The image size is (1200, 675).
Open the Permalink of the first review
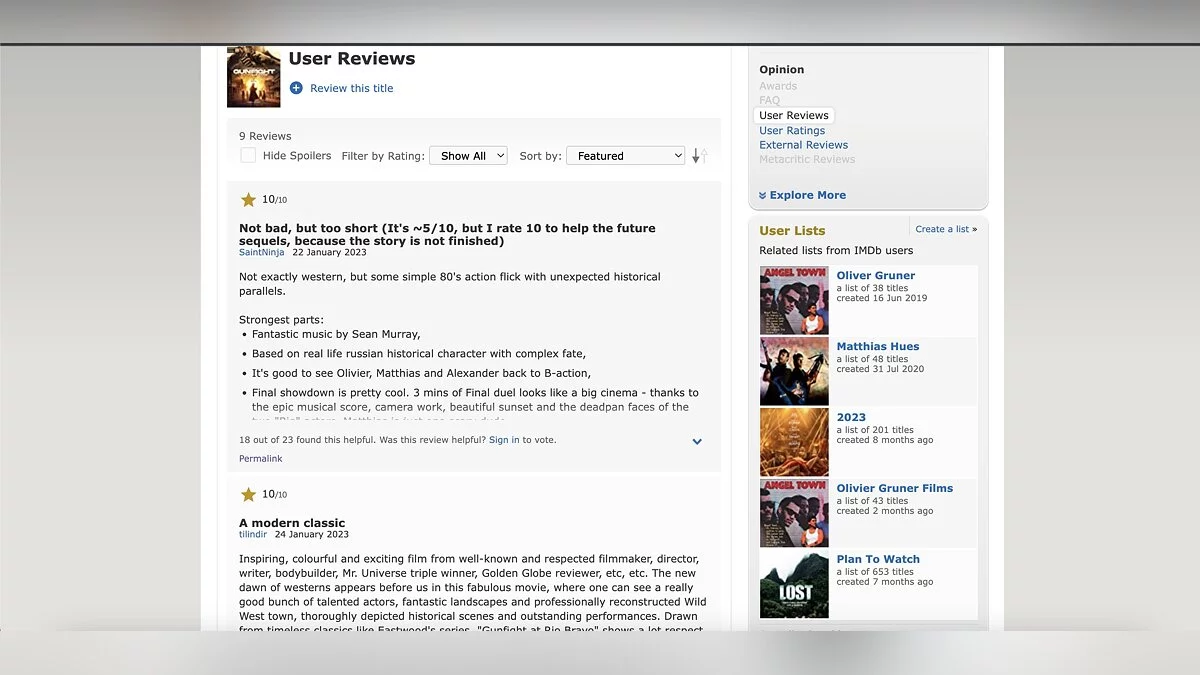[x=260, y=459]
